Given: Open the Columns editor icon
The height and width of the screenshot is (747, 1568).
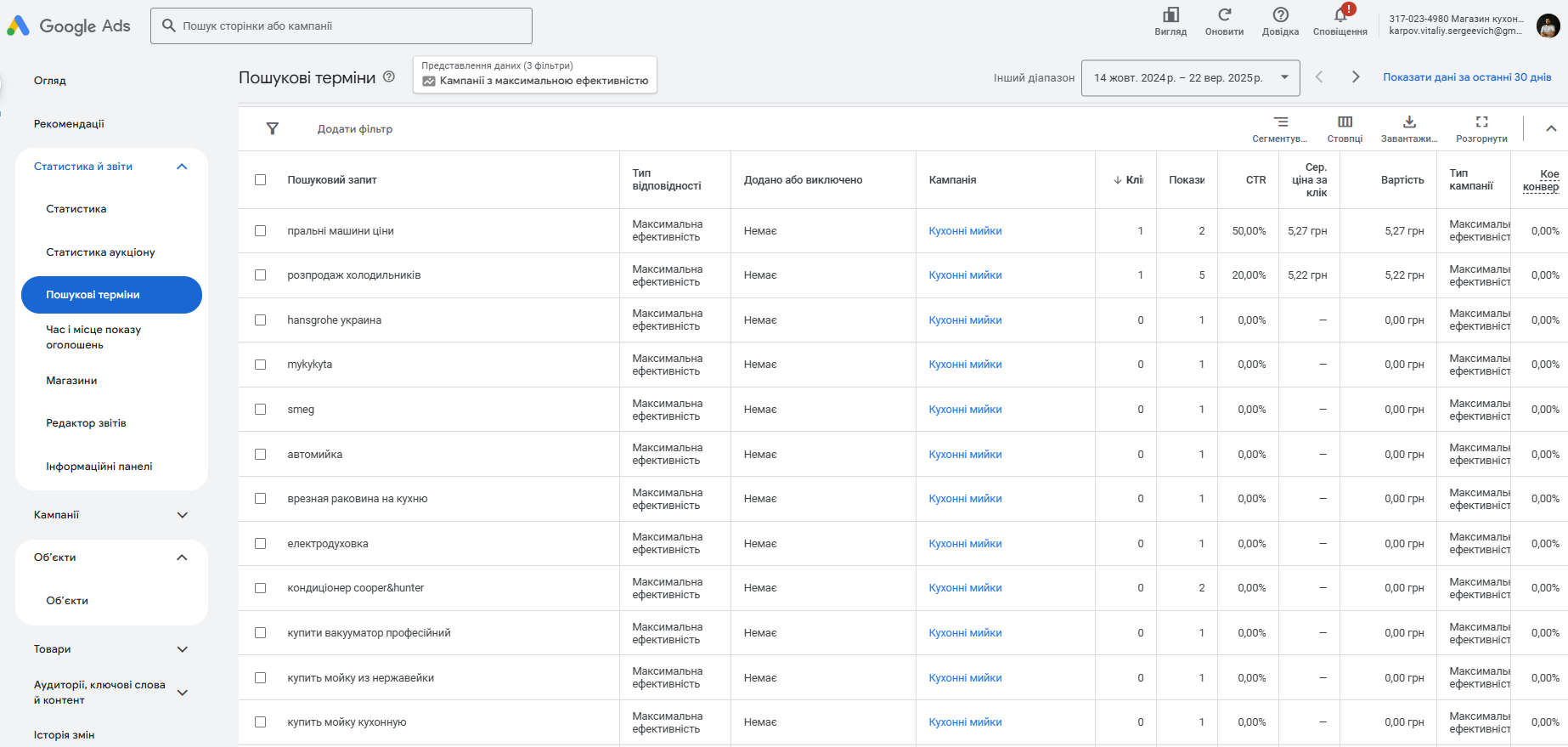Looking at the screenshot, I should pyautogui.click(x=1345, y=122).
